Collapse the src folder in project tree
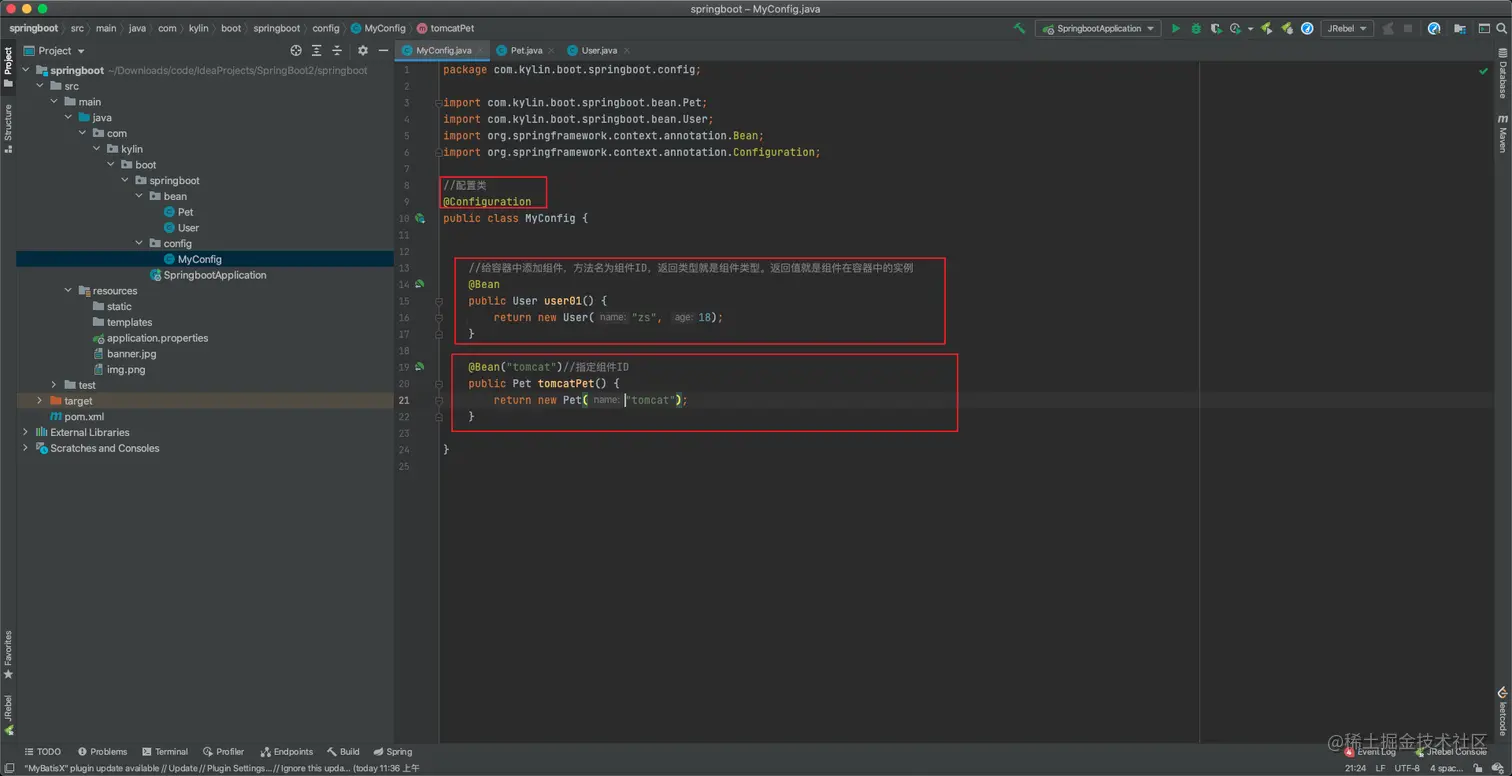Screen dimensions: 1512x776 point(40,86)
